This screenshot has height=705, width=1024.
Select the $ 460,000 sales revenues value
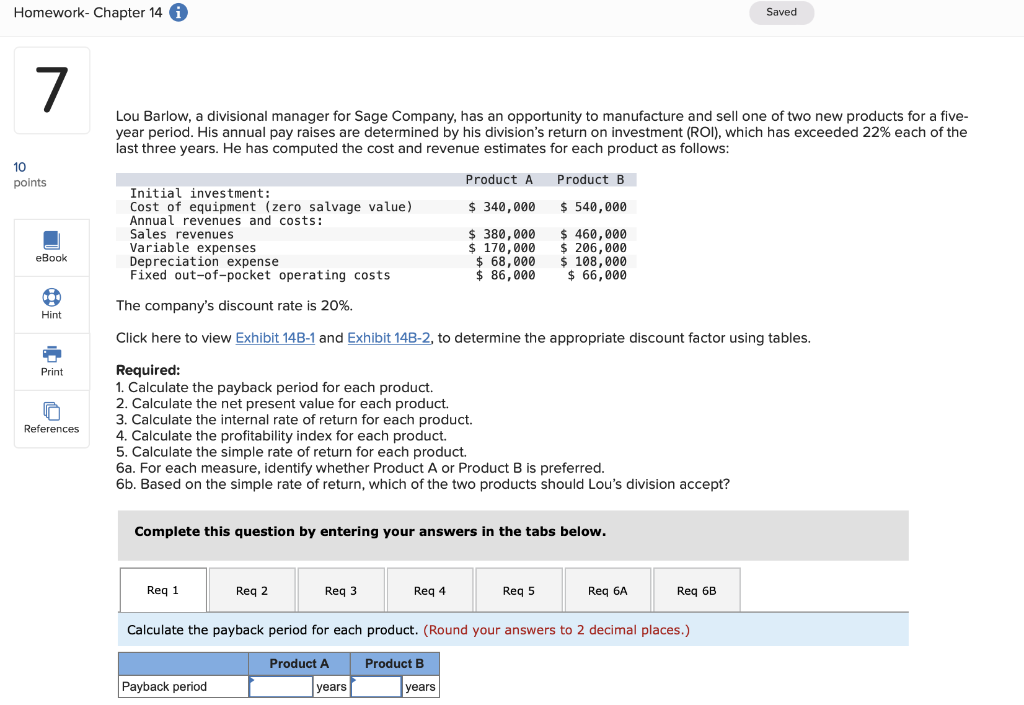[593, 234]
